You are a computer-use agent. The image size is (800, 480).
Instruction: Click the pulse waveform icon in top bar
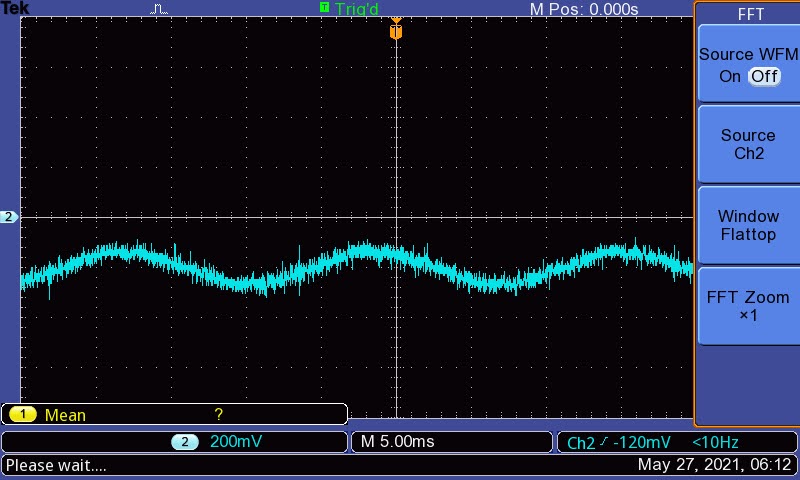tap(160, 9)
